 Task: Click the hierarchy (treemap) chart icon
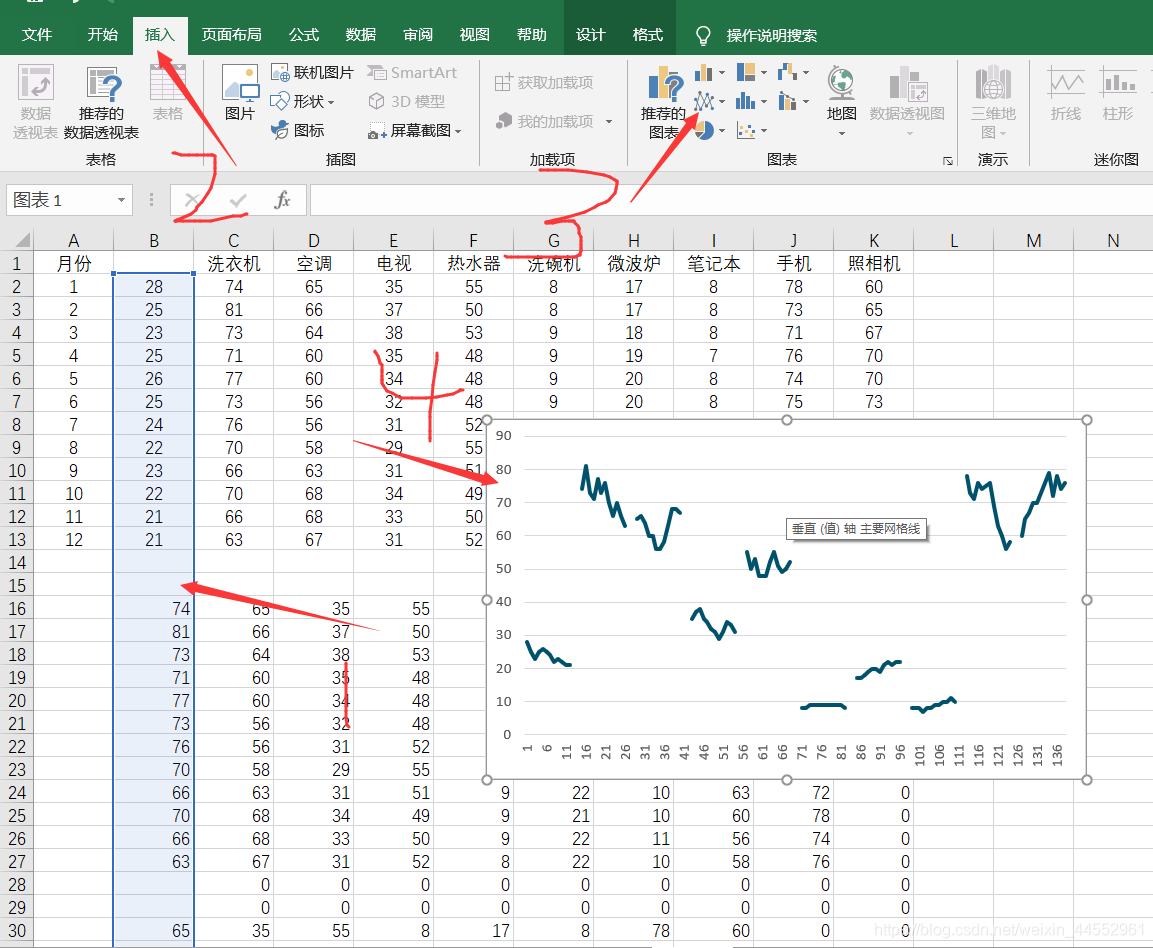746,72
